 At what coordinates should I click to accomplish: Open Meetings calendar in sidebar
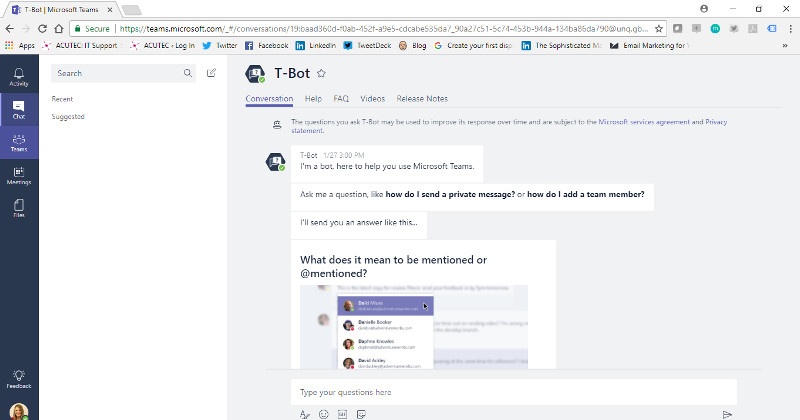coord(19,176)
